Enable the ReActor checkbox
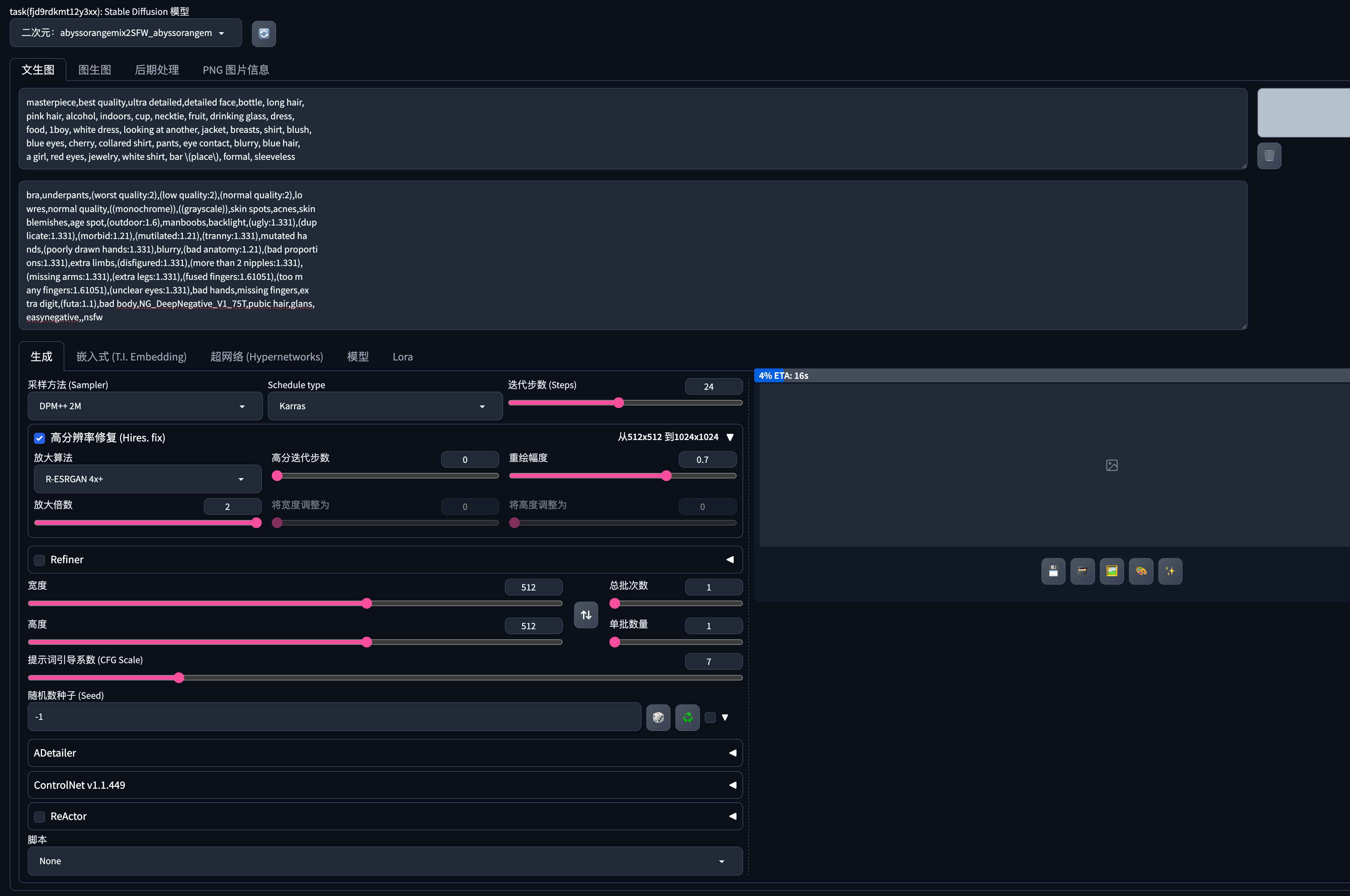 [39, 816]
